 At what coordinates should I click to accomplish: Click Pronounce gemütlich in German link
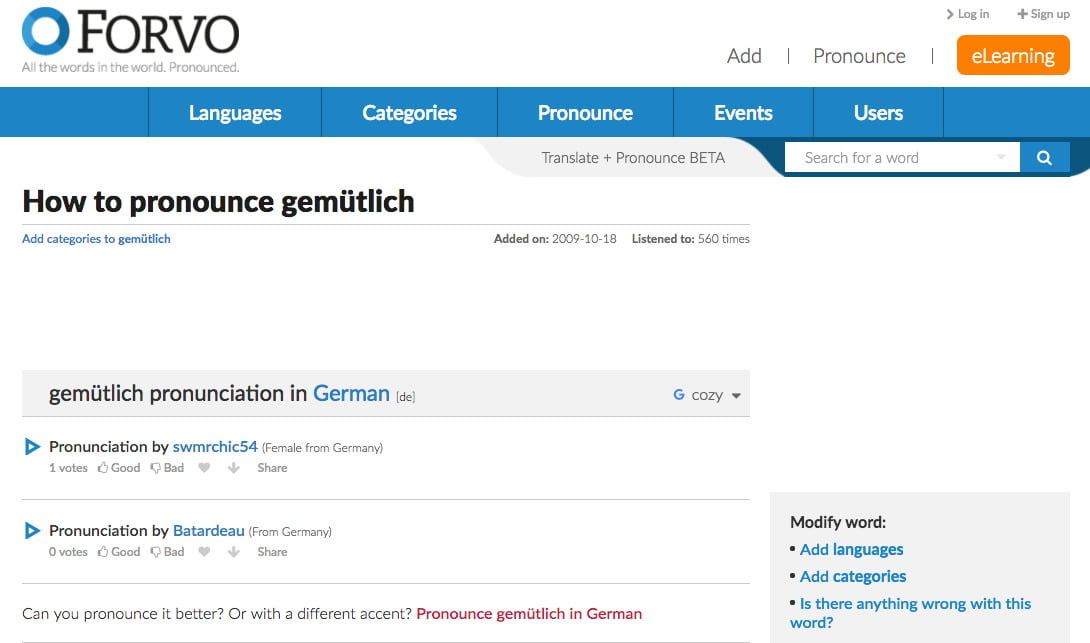pos(529,614)
